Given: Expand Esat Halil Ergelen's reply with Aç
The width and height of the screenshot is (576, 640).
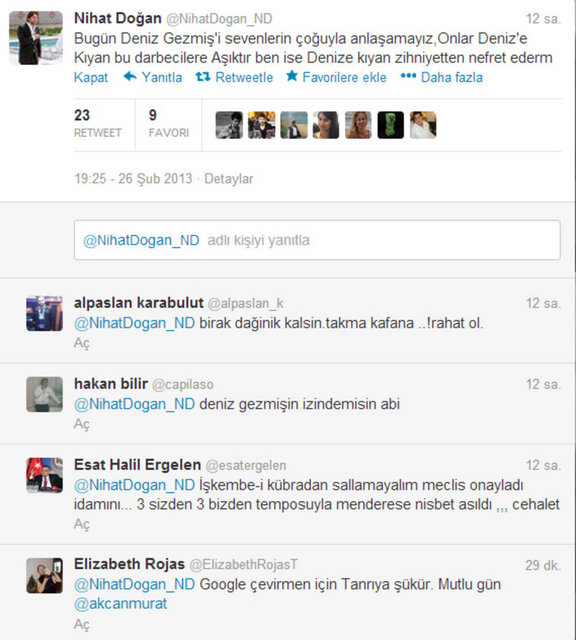Looking at the screenshot, I should point(82,524).
